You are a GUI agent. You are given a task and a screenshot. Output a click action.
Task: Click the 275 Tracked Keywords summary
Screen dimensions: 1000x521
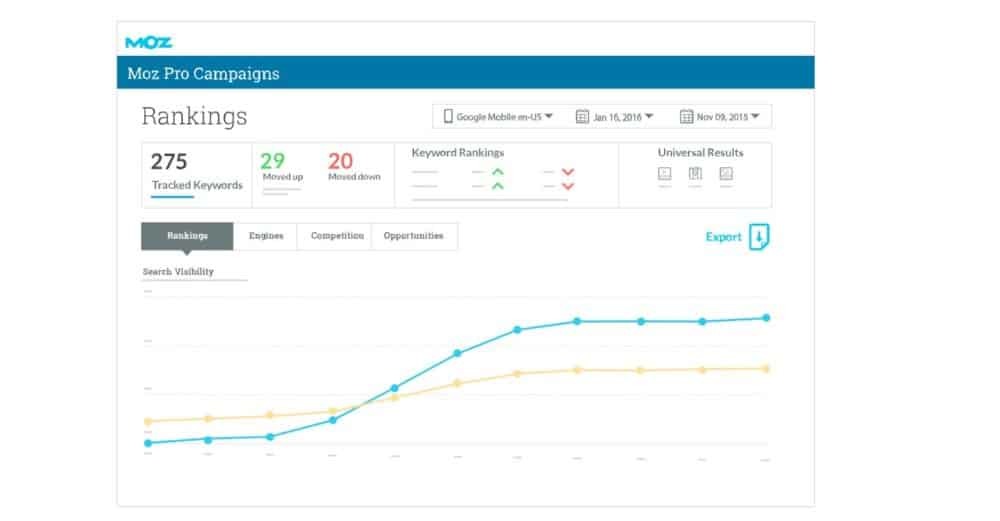196,171
